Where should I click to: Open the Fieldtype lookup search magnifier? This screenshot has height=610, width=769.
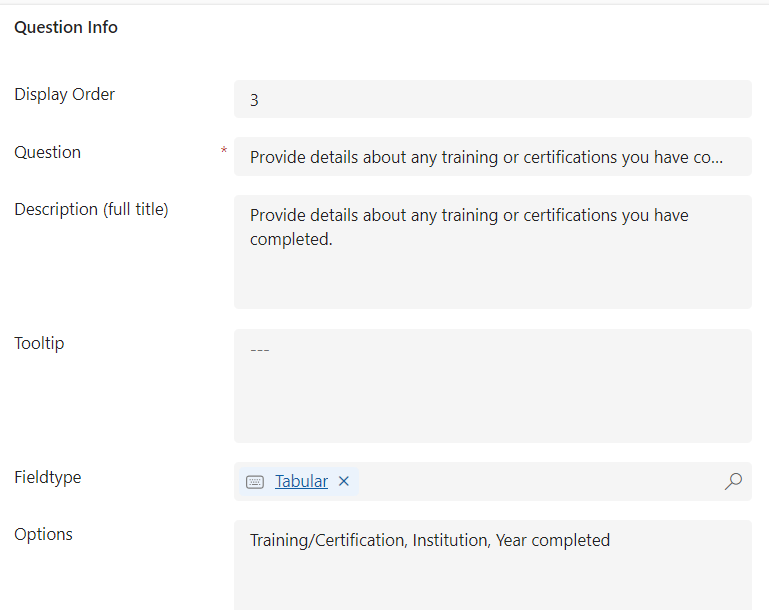pos(733,481)
